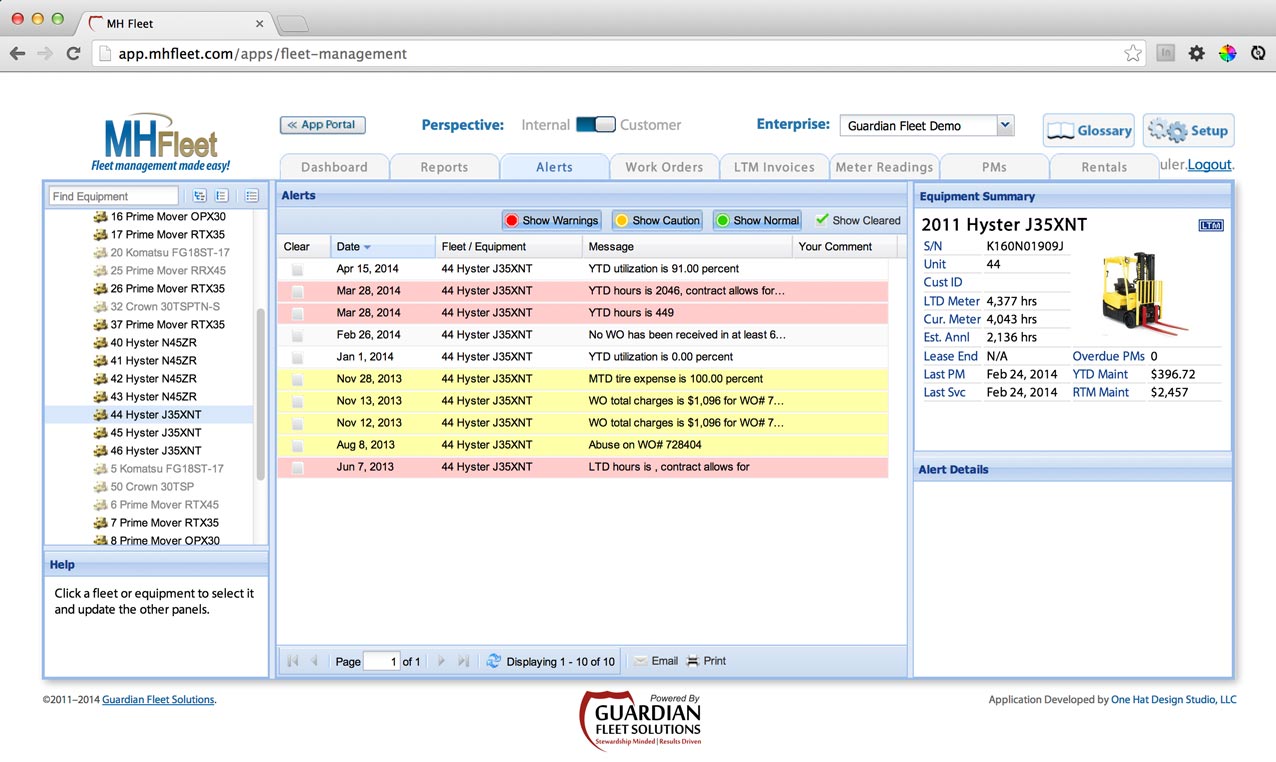Click the 16 Prime Mover OPX30 forklift icon
Image resolution: width=1276 pixels, height=762 pixels.
pyautogui.click(x=100, y=217)
